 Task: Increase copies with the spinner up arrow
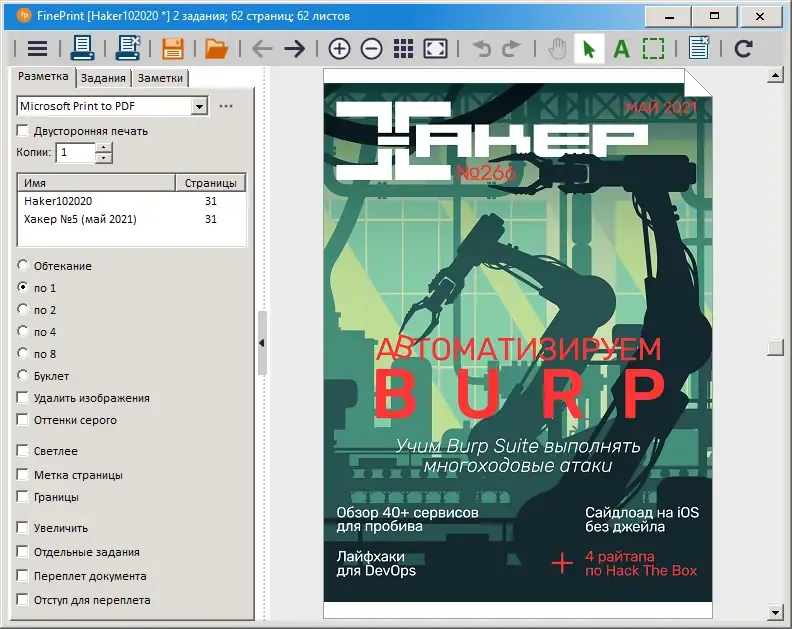[x=104, y=148]
